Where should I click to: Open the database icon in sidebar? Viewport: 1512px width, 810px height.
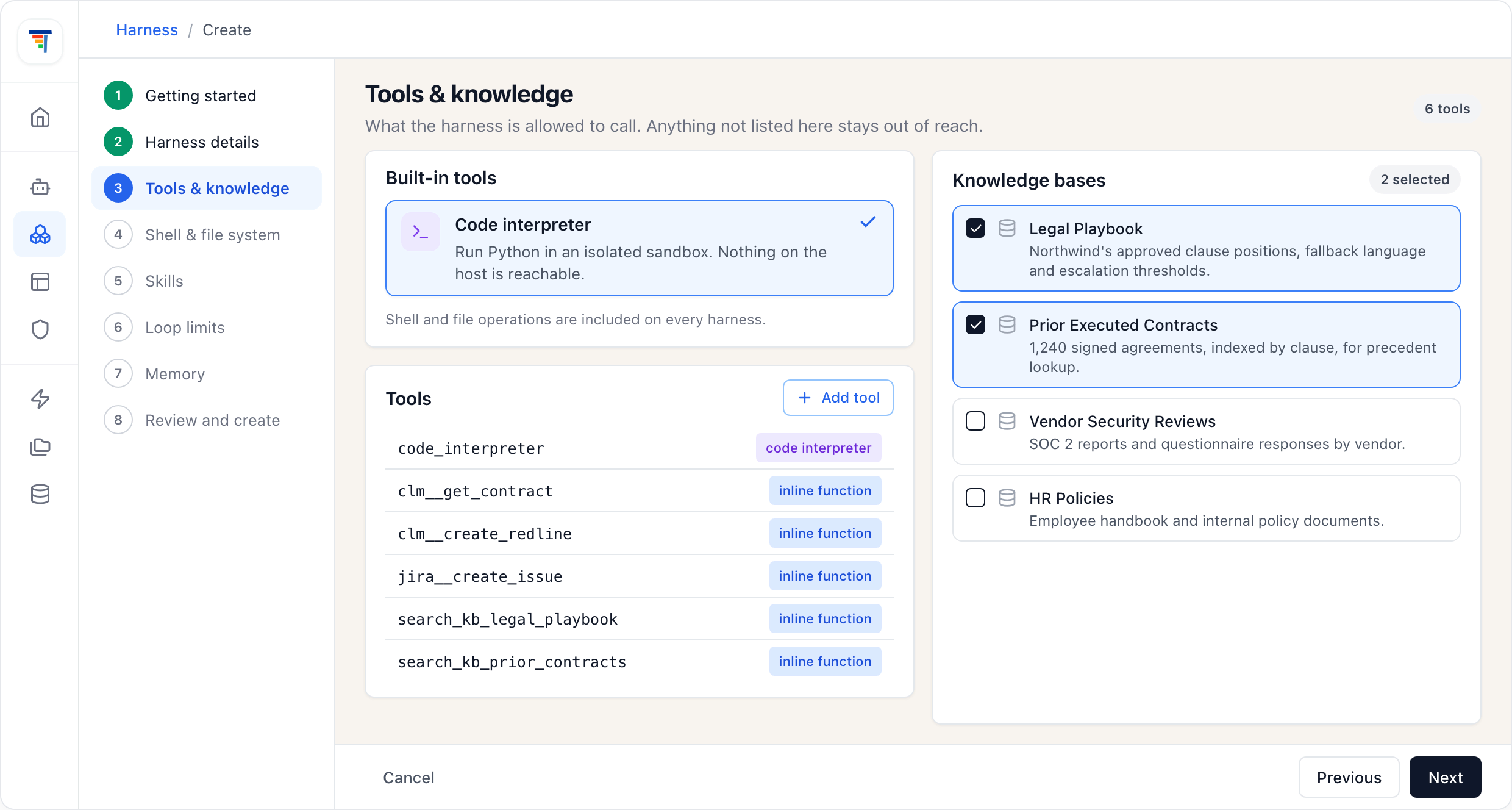[x=40, y=494]
